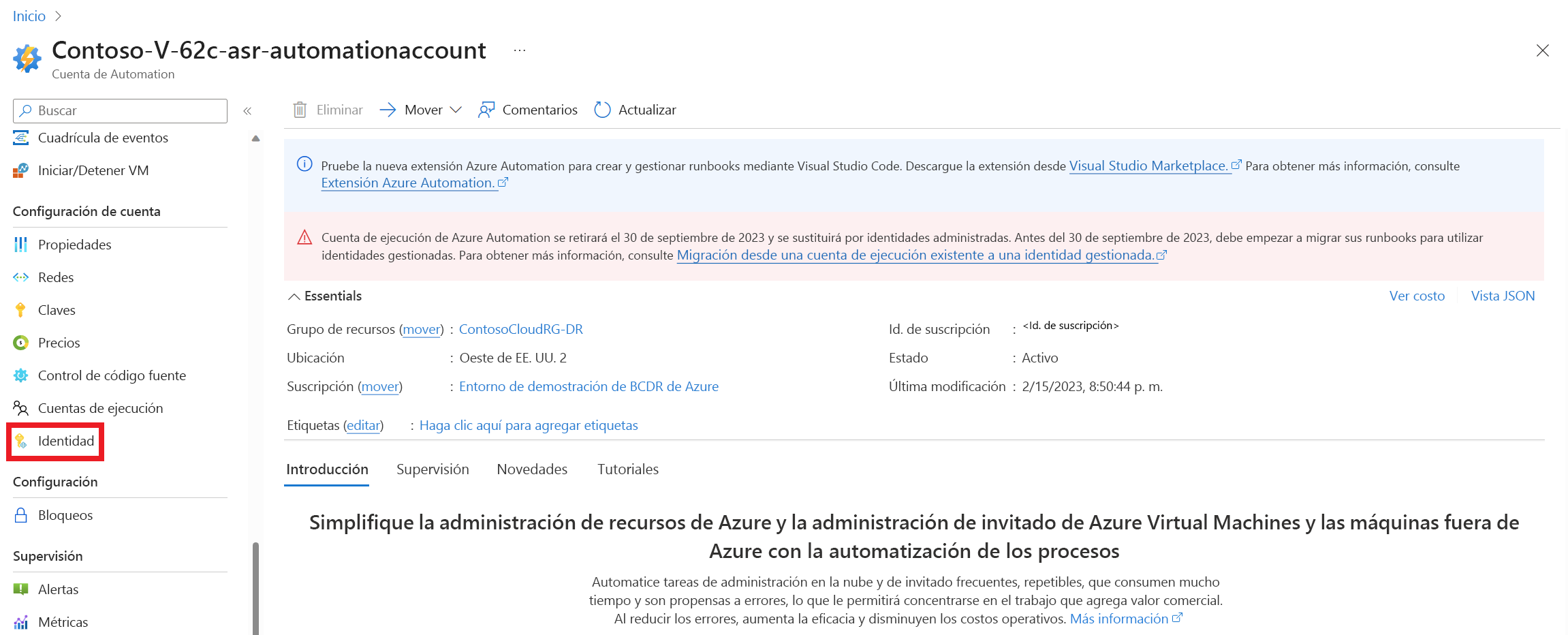Click the Vista JSON link

click(1503, 296)
